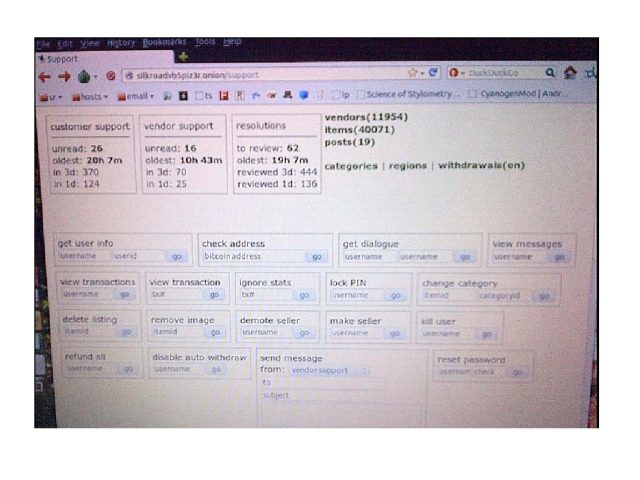Click the red stop loading icon

pyautogui.click(x=111, y=76)
